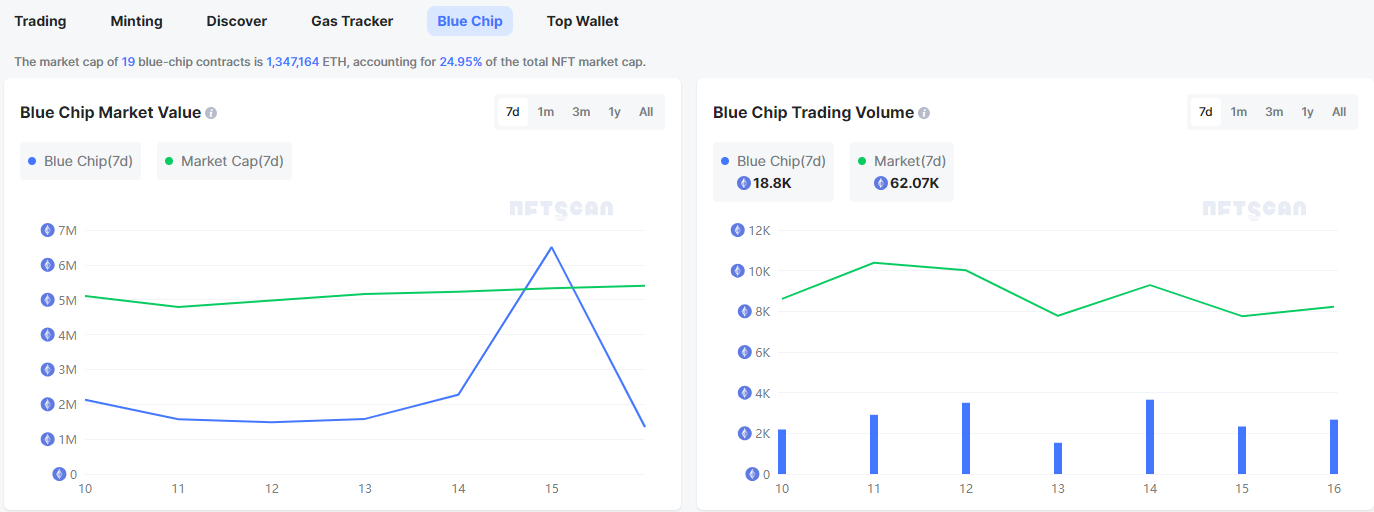Click the 1,347,164 ETH market cap figure
This screenshot has height=512, width=1374.
pos(293,62)
